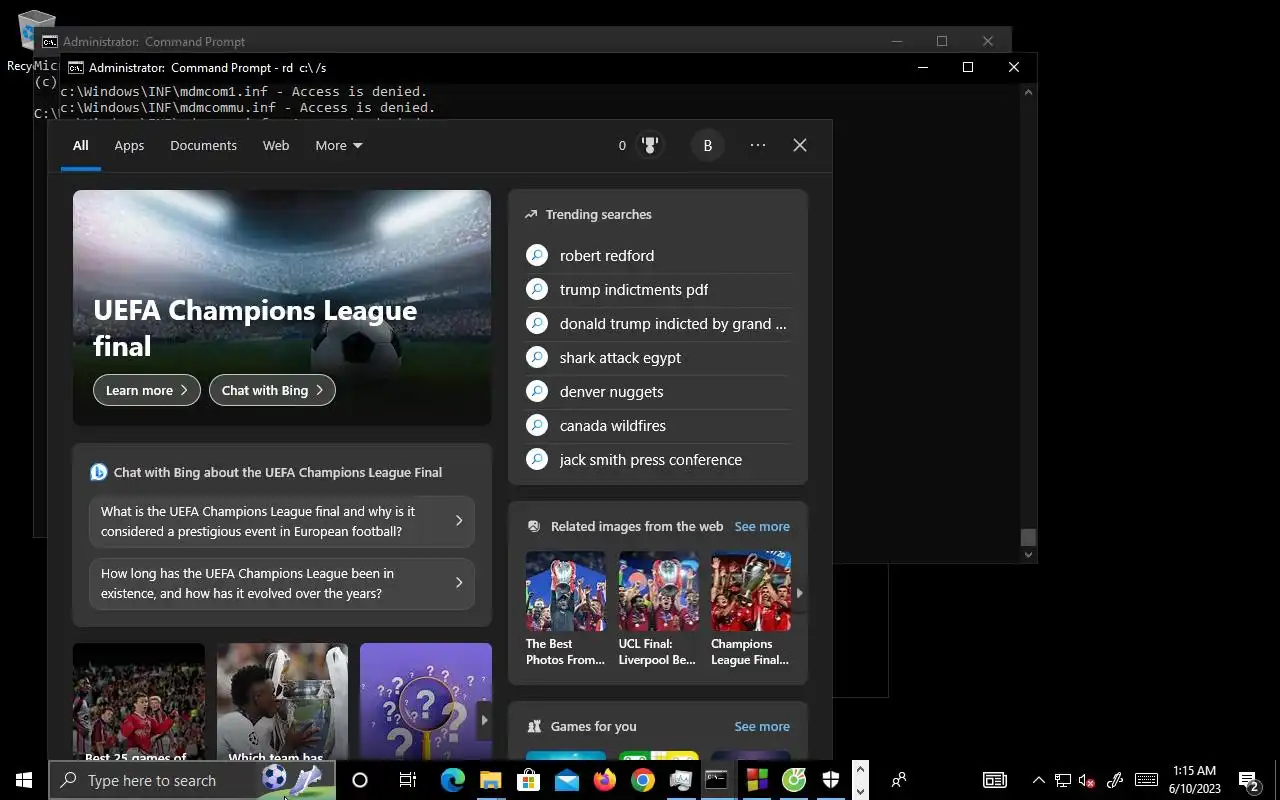Screen dimensions: 1280x800
Task: Switch to the Web search tab
Action: point(276,145)
